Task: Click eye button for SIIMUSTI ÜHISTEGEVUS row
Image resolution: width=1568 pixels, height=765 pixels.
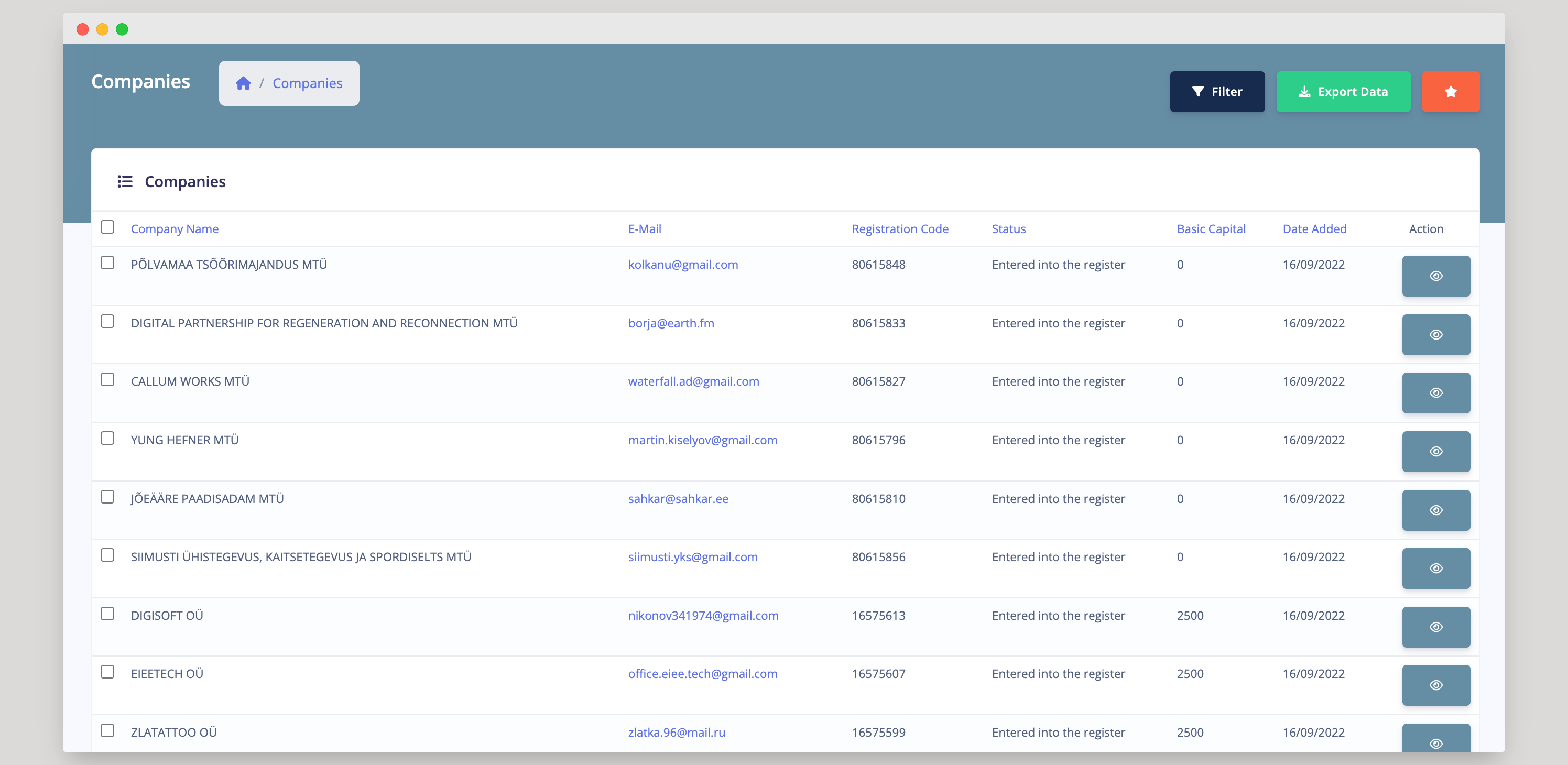Action: (1436, 569)
